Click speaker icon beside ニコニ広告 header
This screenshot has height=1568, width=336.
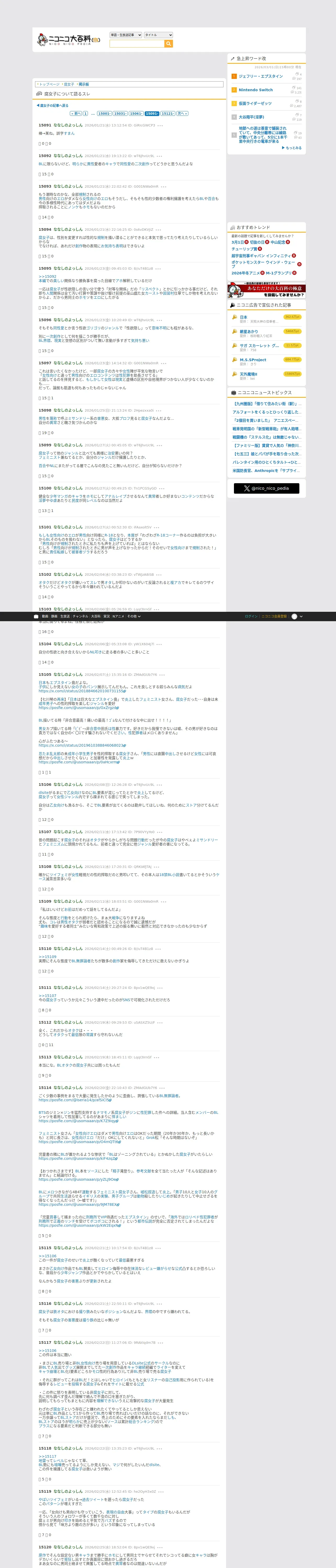click(x=232, y=305)
